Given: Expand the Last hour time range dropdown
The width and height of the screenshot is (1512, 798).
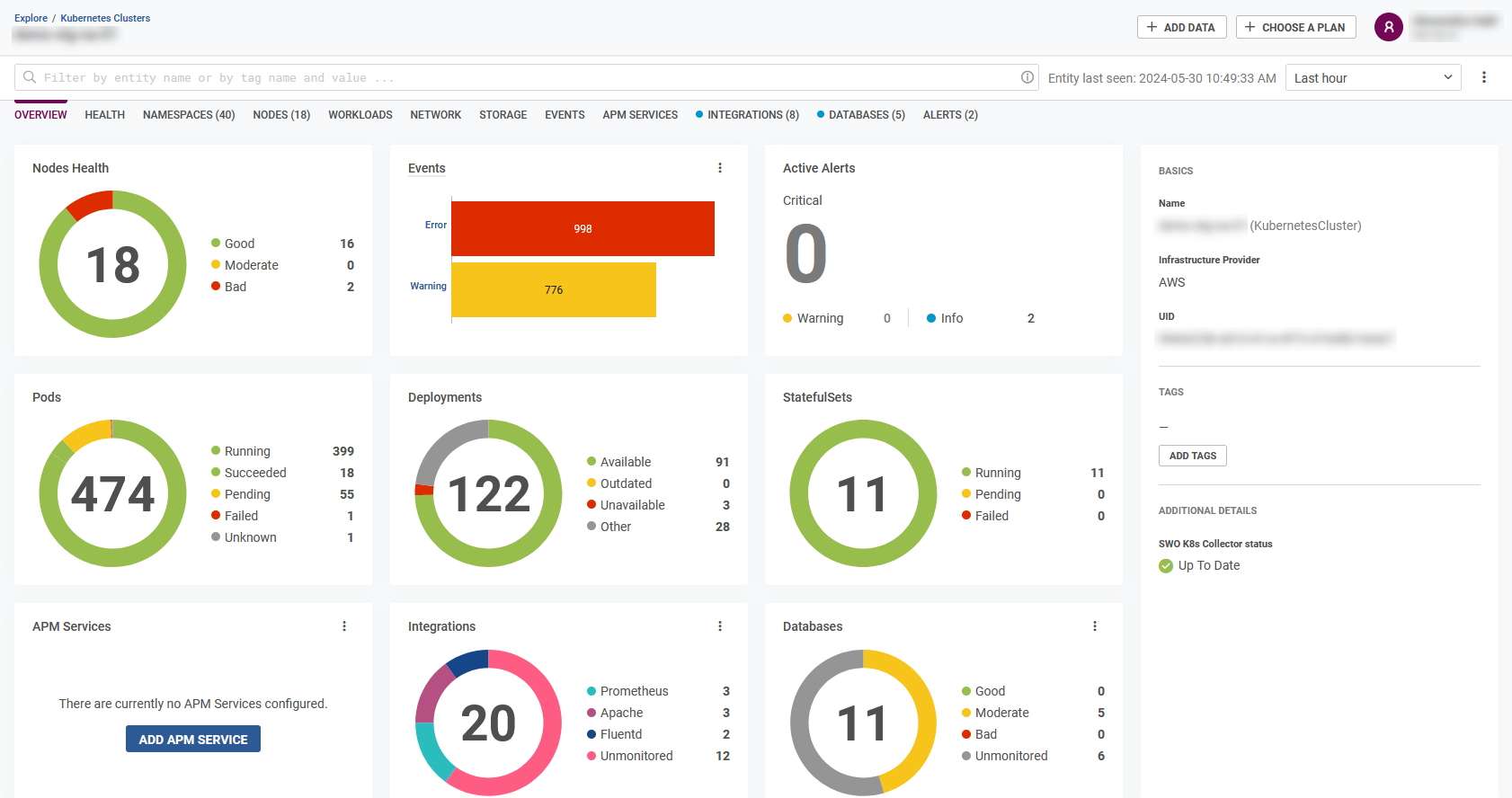Looking at the screenshot, I should coord(1373,78).
